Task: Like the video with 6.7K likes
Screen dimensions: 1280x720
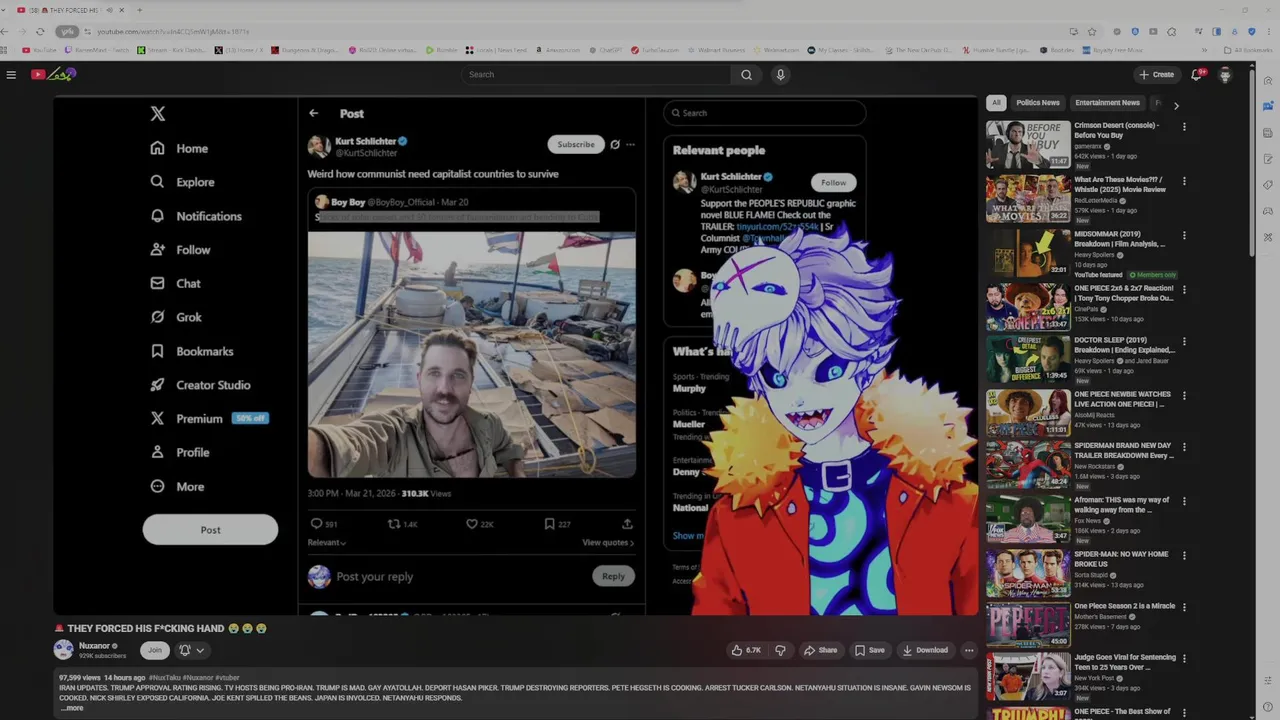Action: coord(746,650)
